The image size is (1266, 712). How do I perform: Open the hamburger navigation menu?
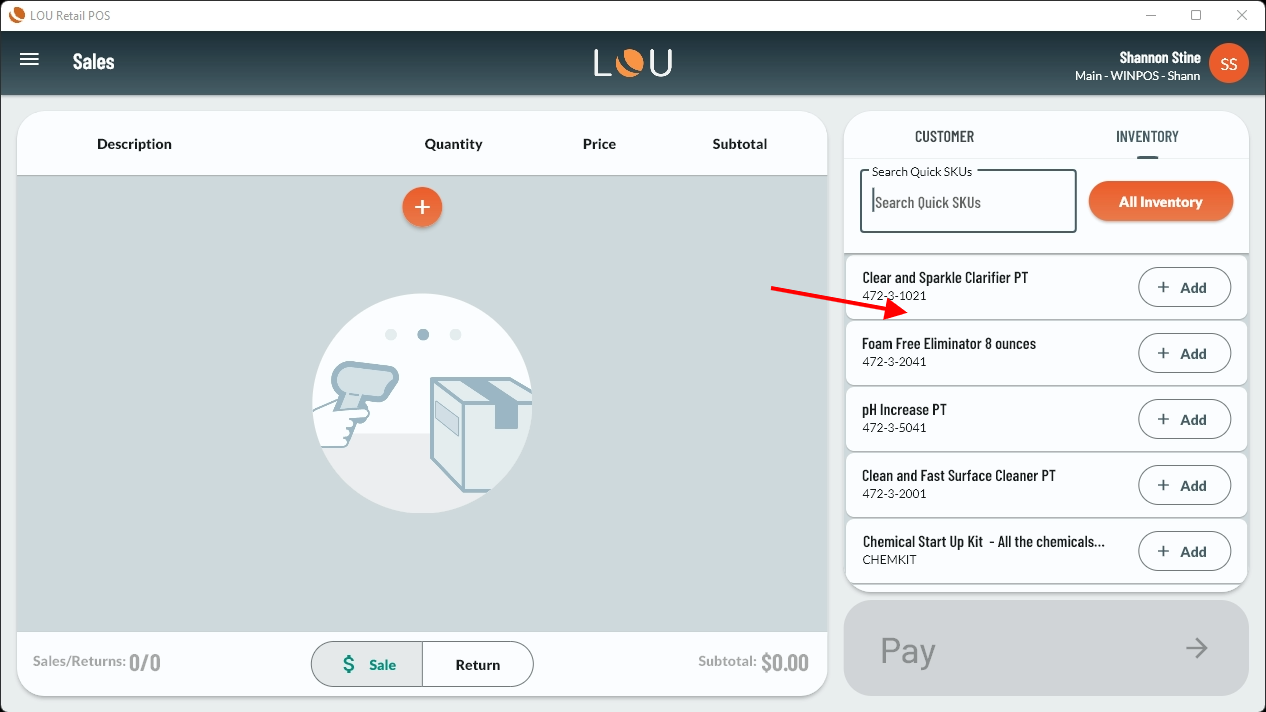[x=30, y=60]
